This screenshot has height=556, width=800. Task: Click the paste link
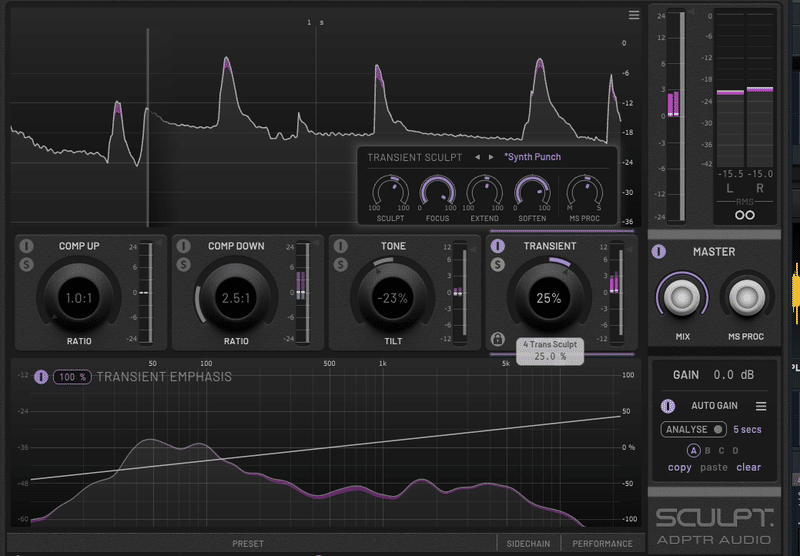click(x=714, y=467)
